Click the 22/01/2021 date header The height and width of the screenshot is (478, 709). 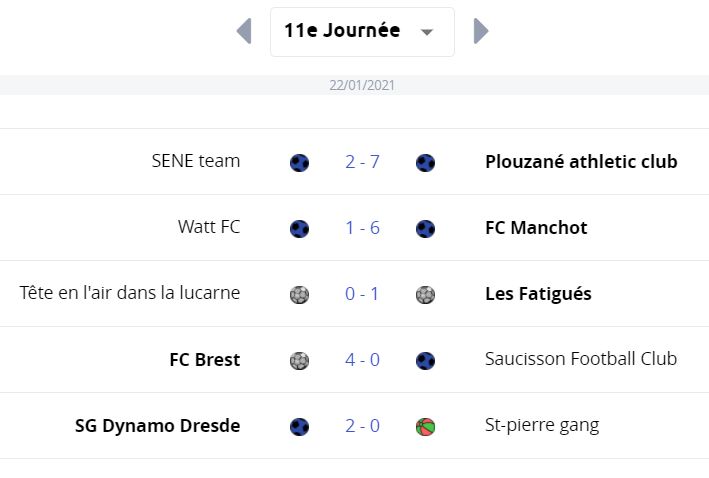(x=362, y=85)
